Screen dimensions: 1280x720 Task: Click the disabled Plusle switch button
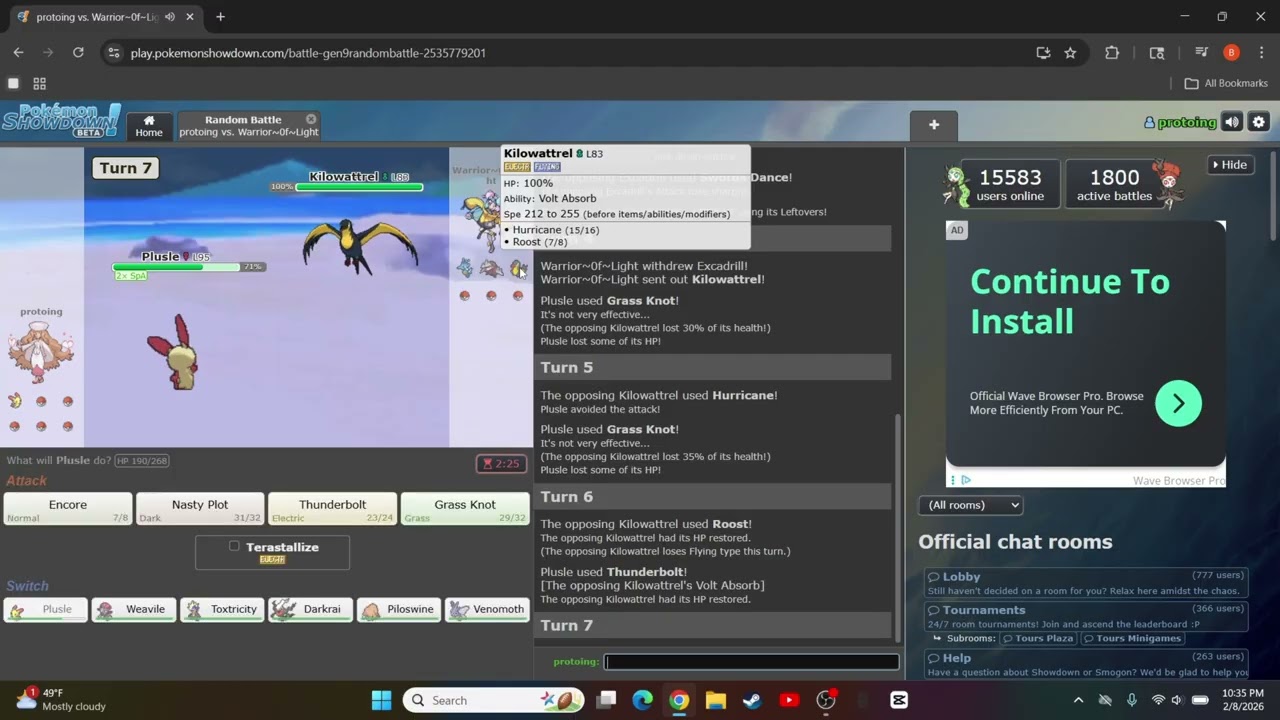click(x=46, y=609)
